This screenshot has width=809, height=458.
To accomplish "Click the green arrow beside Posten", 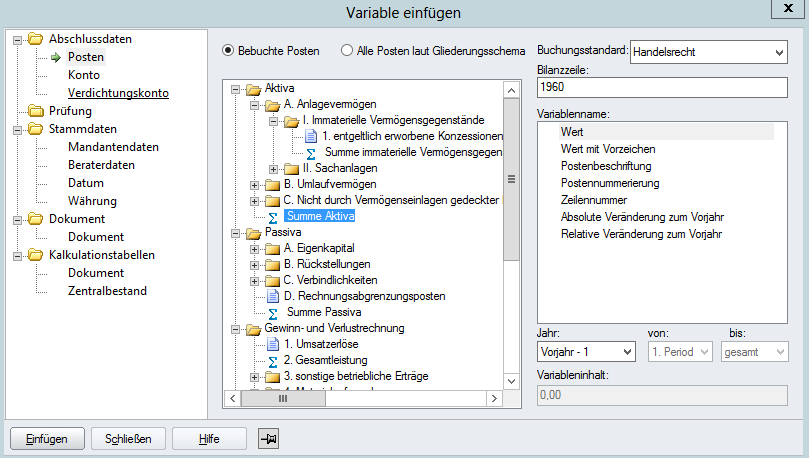I will coord(56,57).
